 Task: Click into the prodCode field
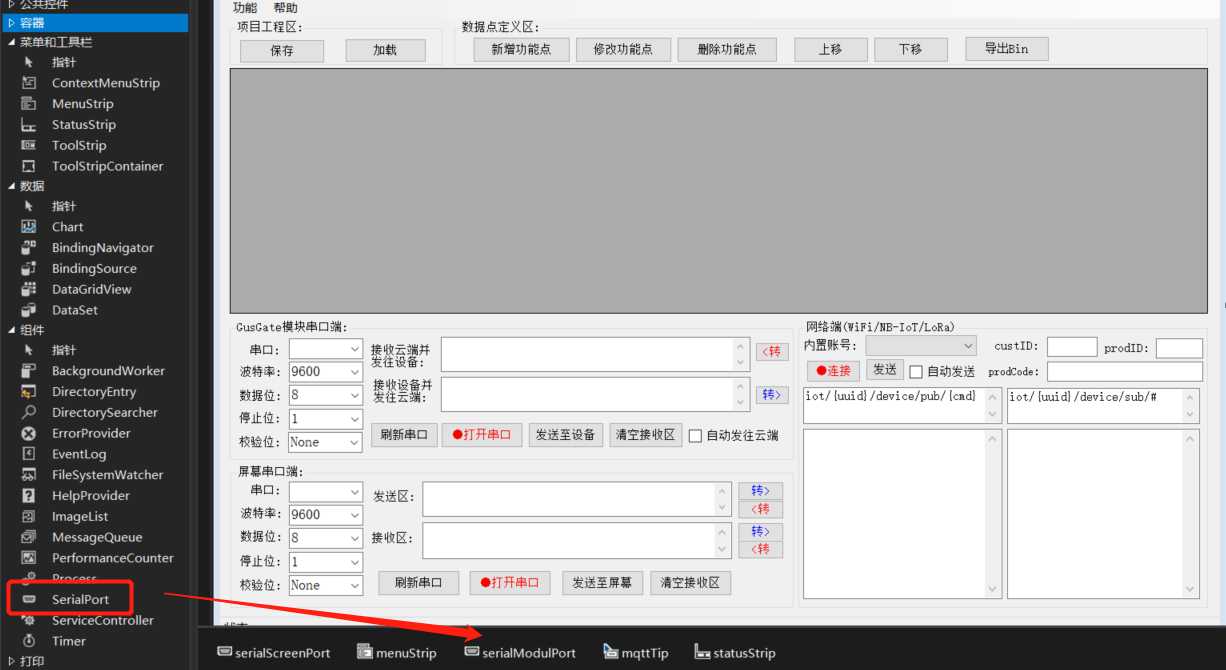click(1125, 371)
